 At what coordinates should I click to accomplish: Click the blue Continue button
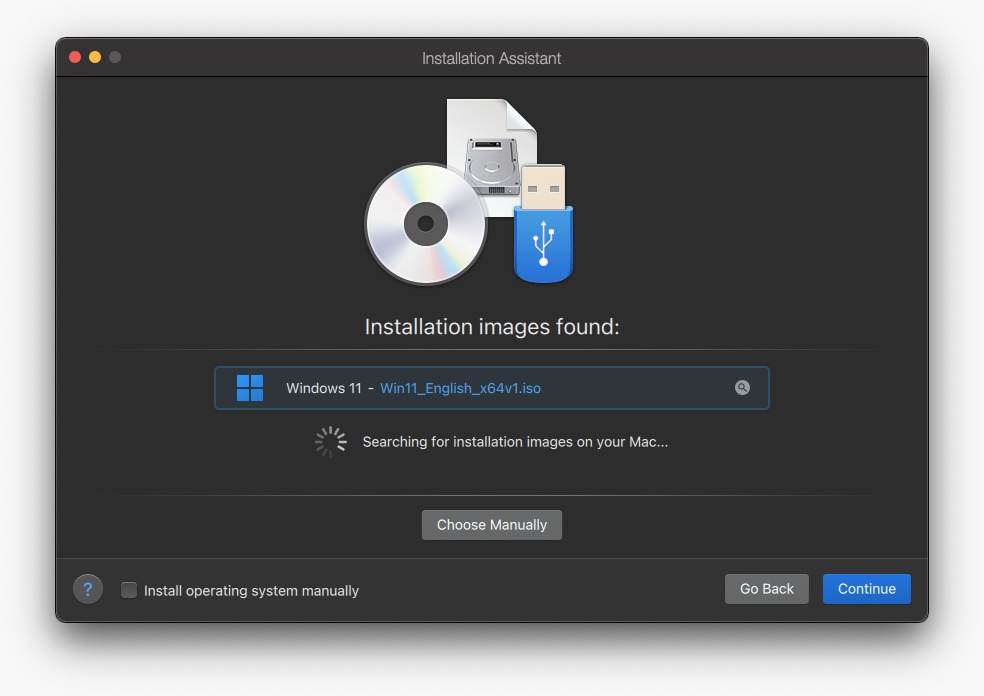[x=866, y=589]
